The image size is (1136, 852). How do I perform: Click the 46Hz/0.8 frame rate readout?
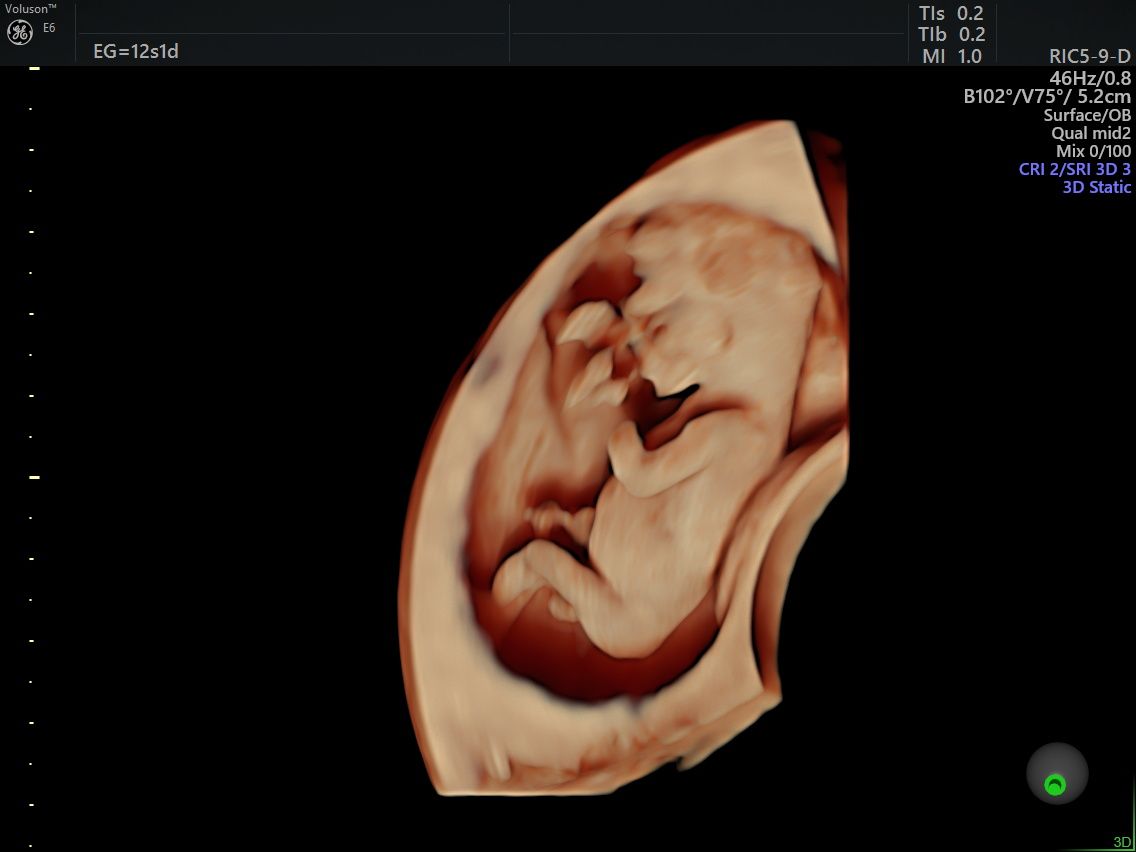[x=1090, y=78]
